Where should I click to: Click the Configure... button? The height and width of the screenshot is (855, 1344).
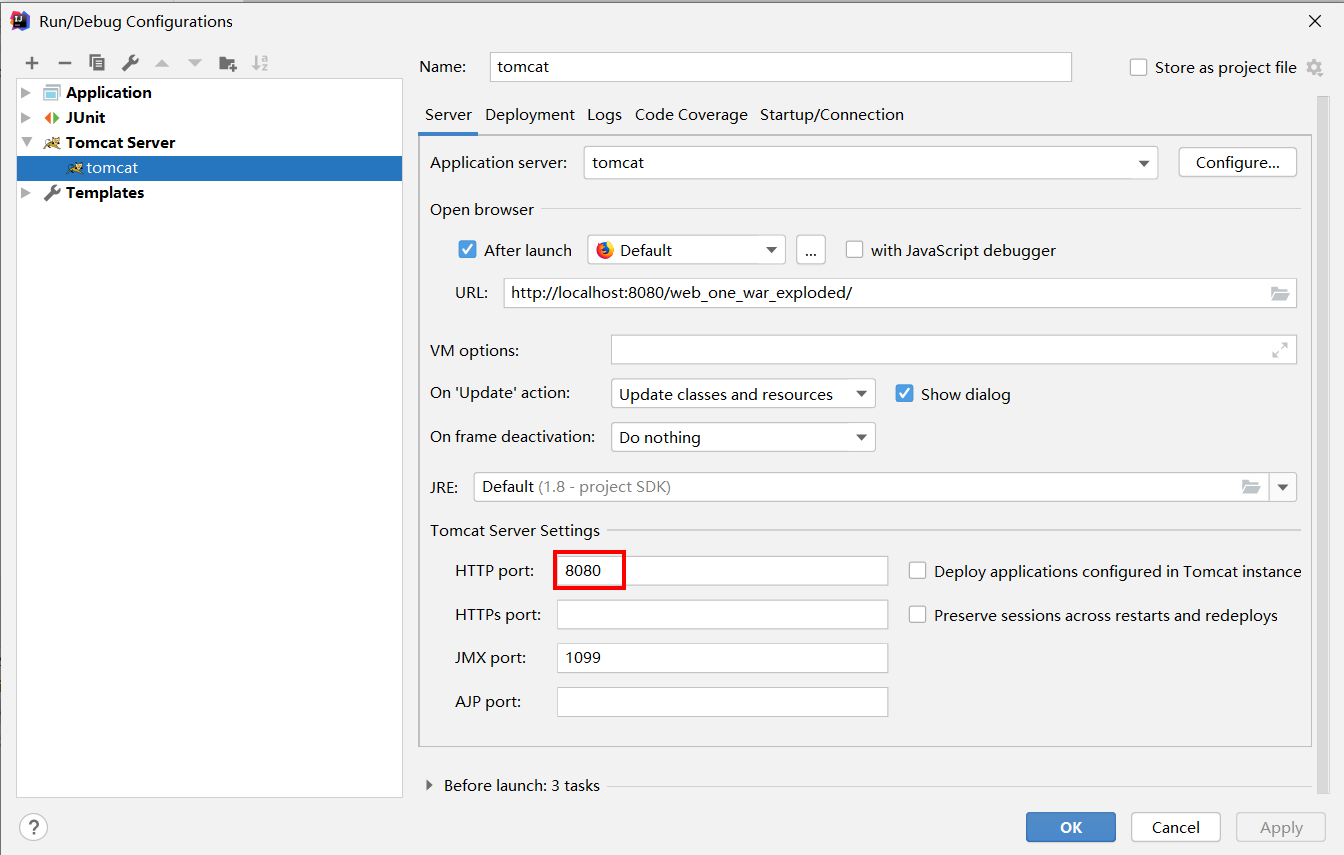[1238, 163]
